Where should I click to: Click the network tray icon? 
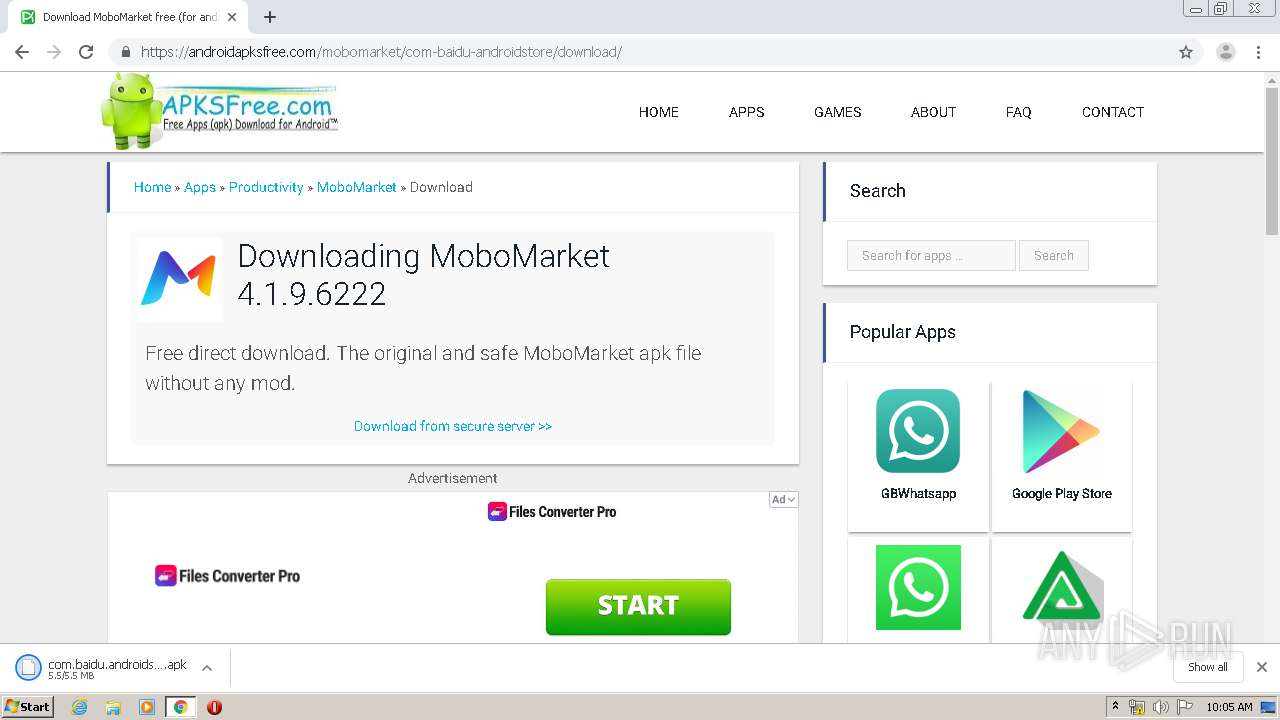[1137, 707]
